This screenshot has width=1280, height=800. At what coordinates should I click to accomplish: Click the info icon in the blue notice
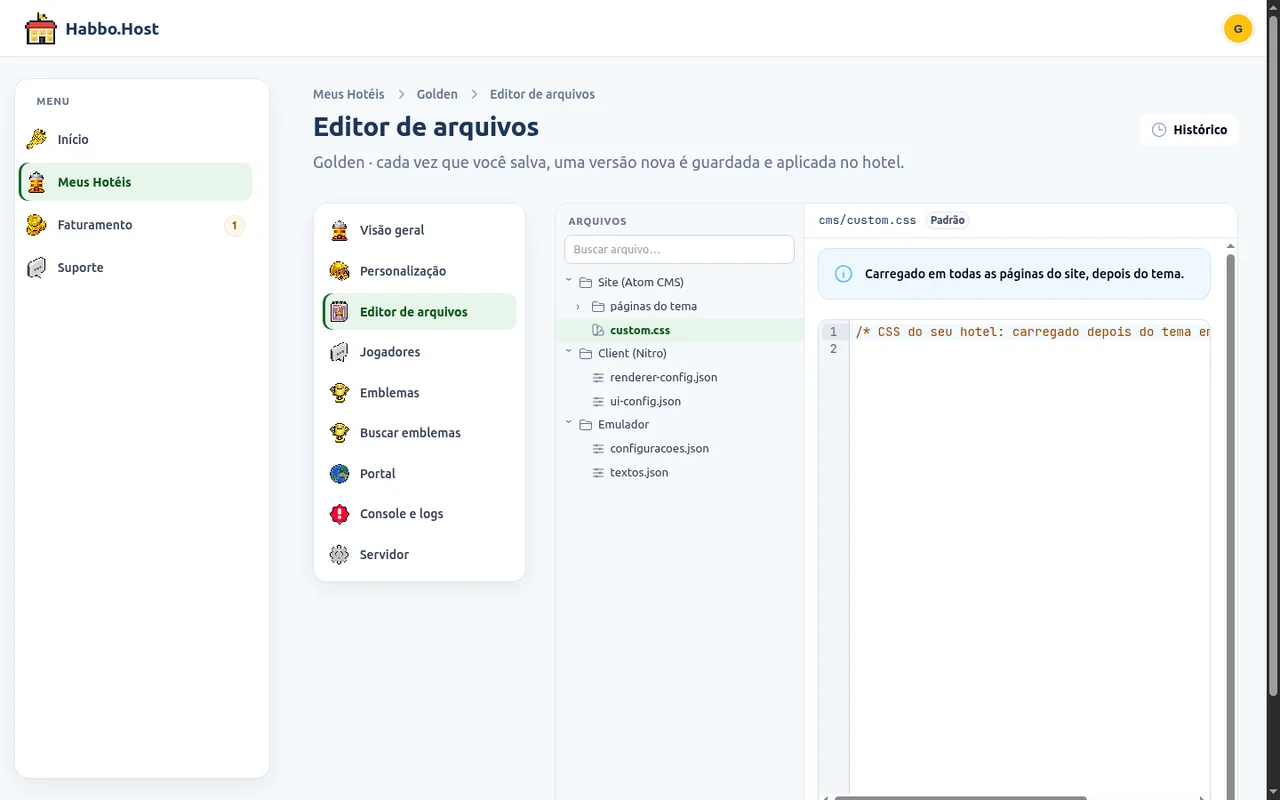pyautogui.click(x=843, y=274)
